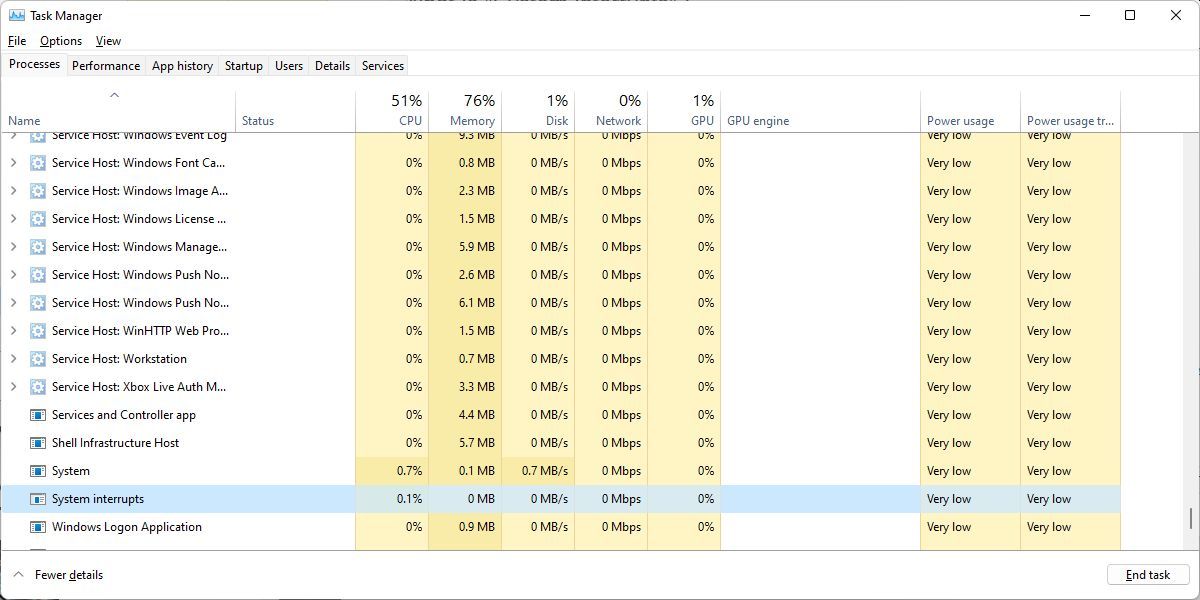Expand Service Host: Windows Font Ca... row

point(13,163)
